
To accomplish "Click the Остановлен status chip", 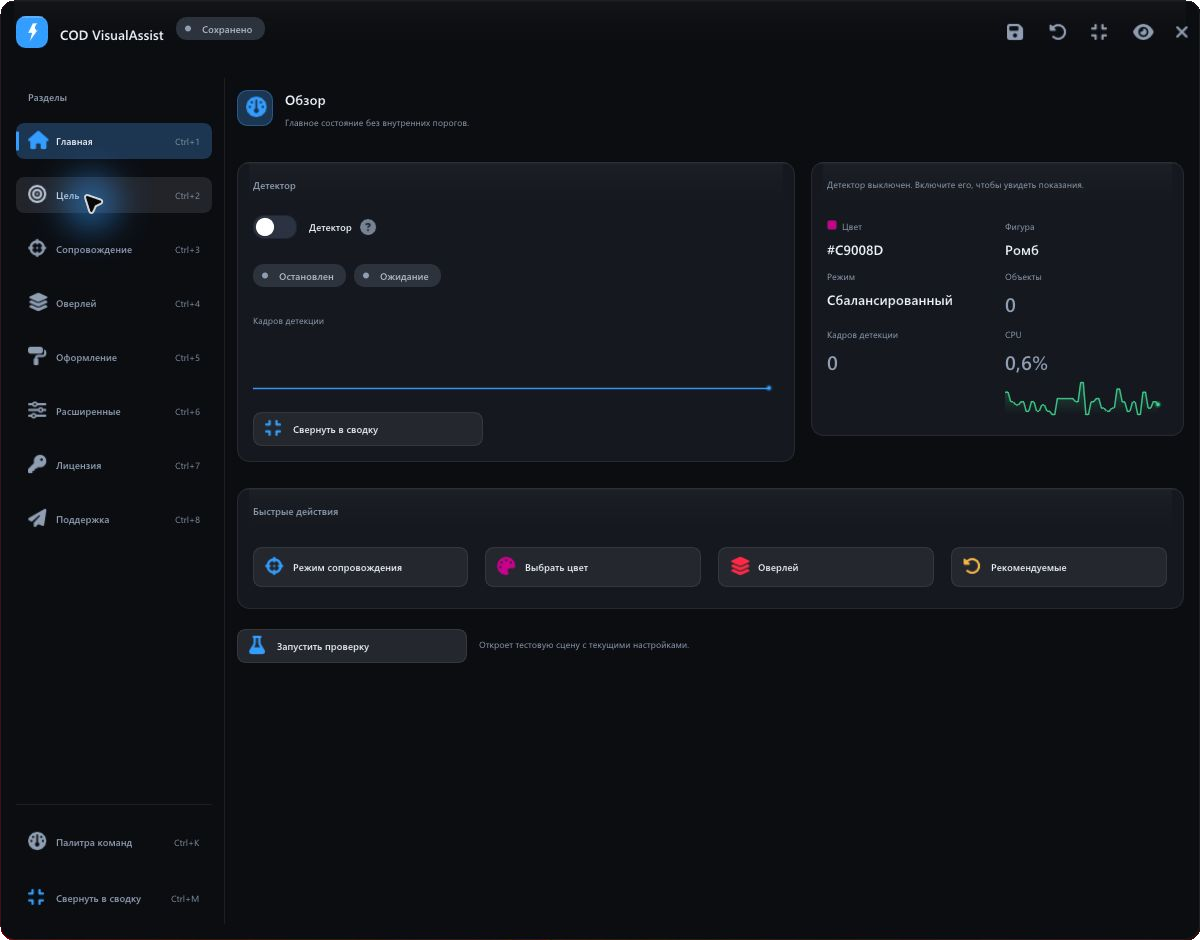I will tap(300, 276).
